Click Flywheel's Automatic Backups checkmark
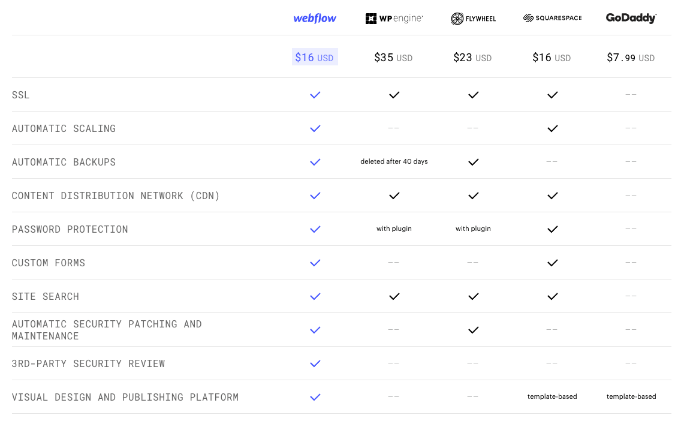This screenshot has height=421, width=678. point(473,162)
